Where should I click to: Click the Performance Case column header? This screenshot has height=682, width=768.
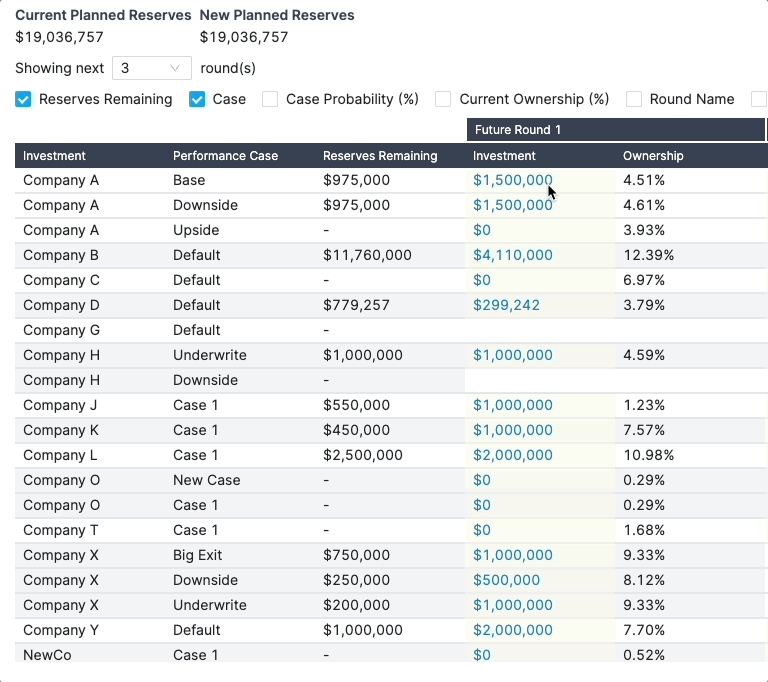pyautogui.click(x=225, y=156)
